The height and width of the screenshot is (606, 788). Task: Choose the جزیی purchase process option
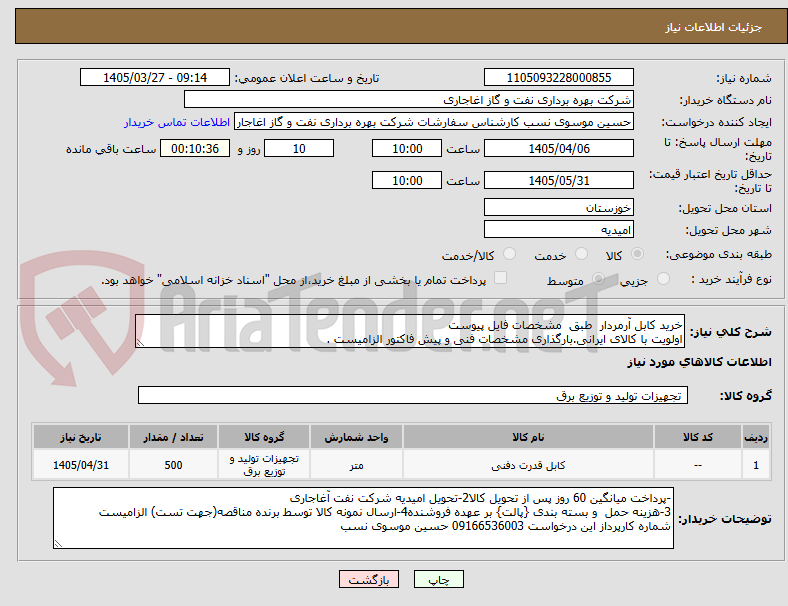(x=663, y=279)
